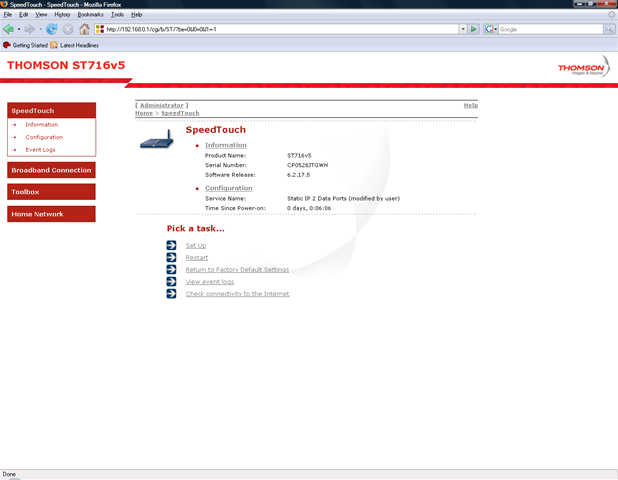Click the SpeedTouch router device image

click(157, 139)
